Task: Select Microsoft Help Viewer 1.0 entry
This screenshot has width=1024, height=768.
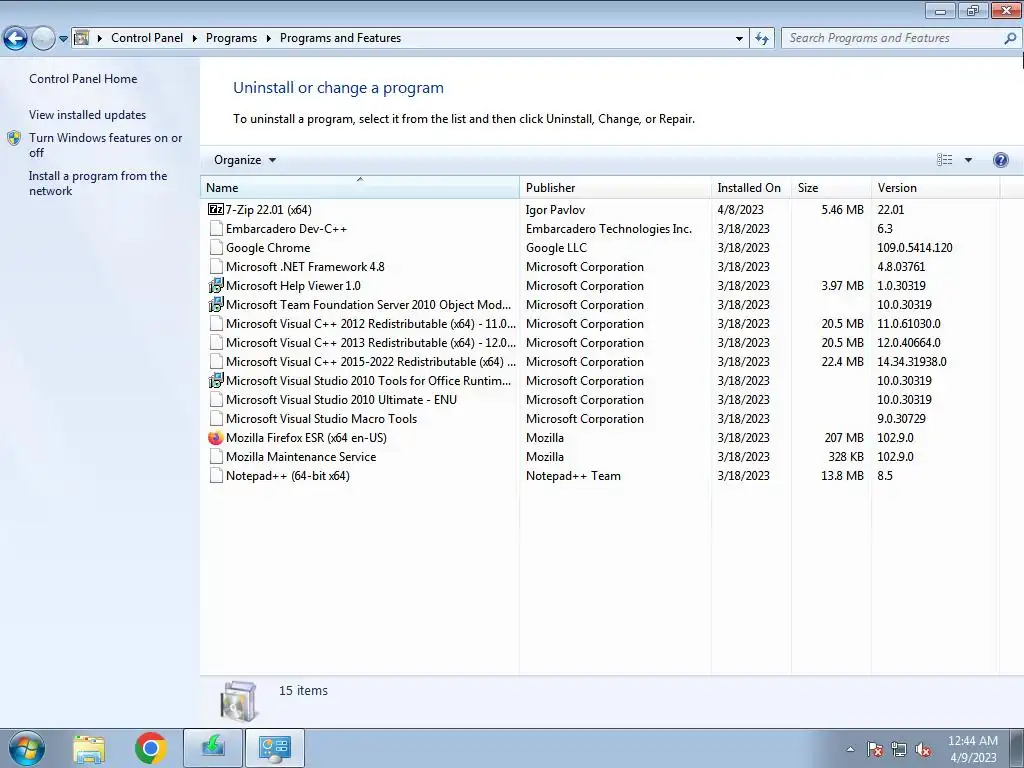Action: coord(293,285)
